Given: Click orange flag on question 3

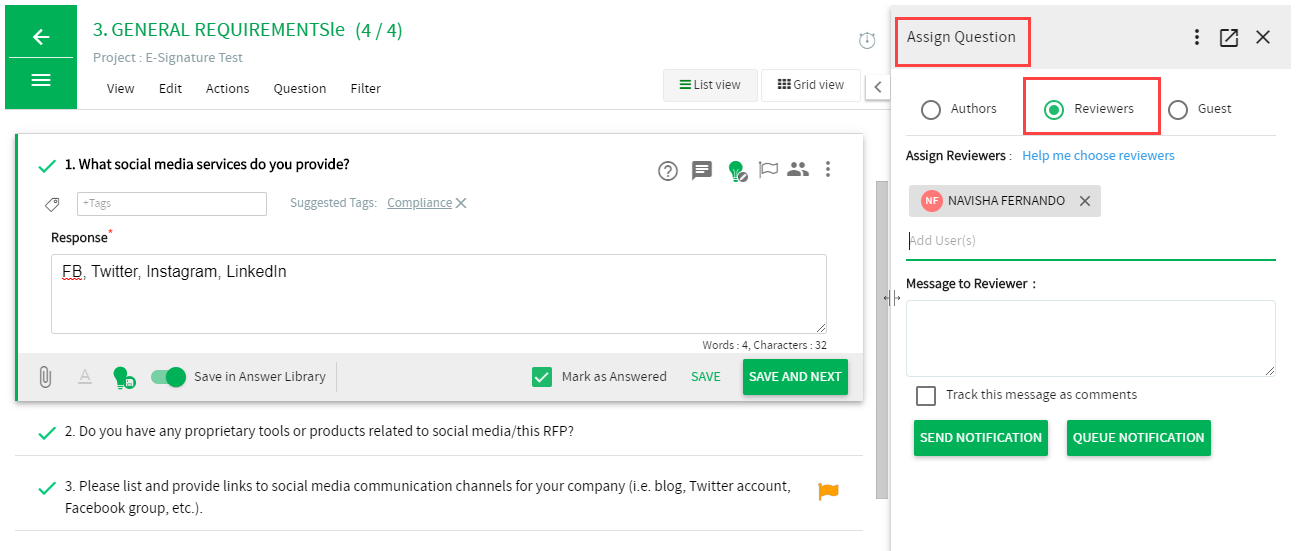Looking at the screenshot, I should click(828, 491).
